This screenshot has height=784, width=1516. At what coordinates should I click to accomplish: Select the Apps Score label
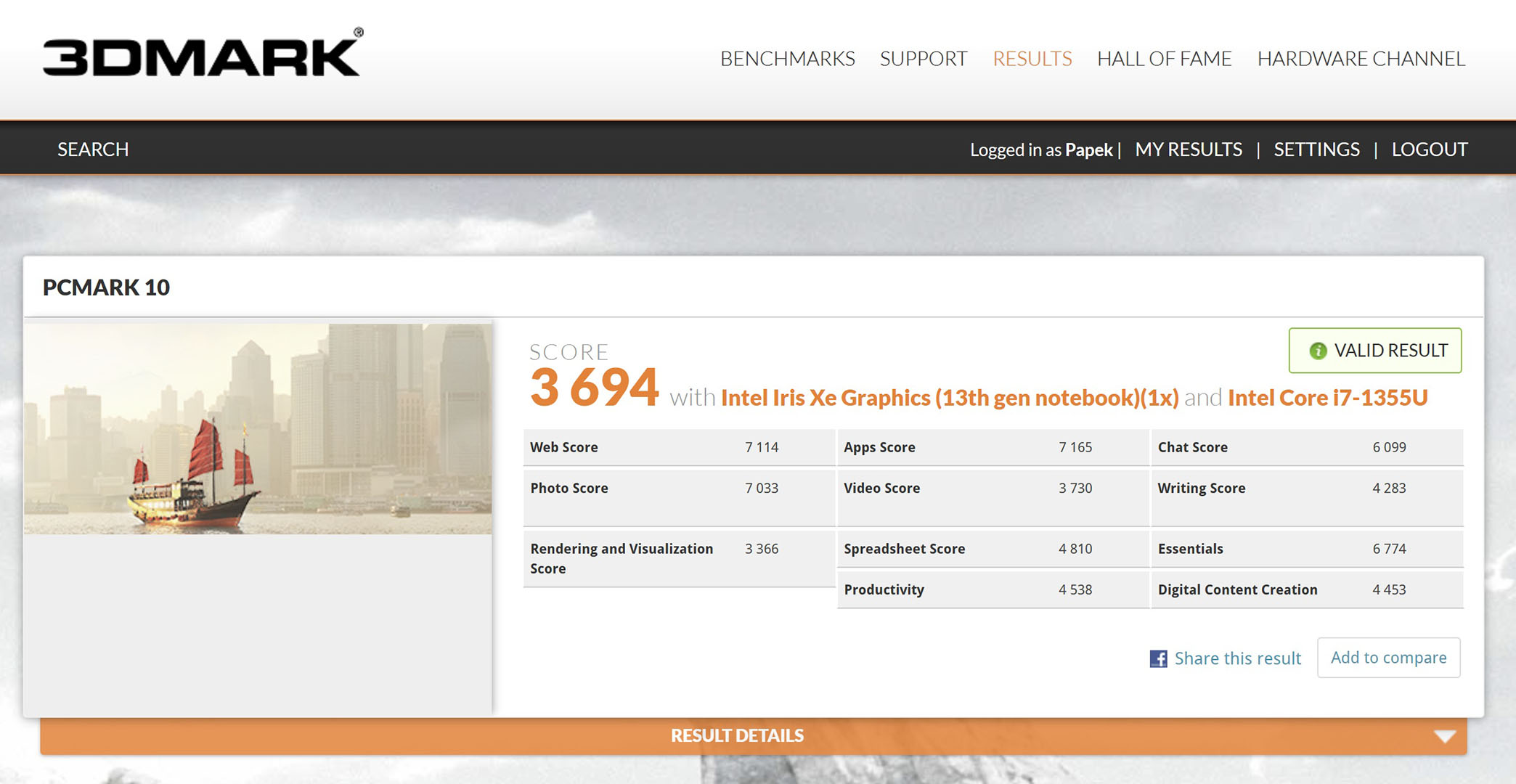tap(879, 447)
